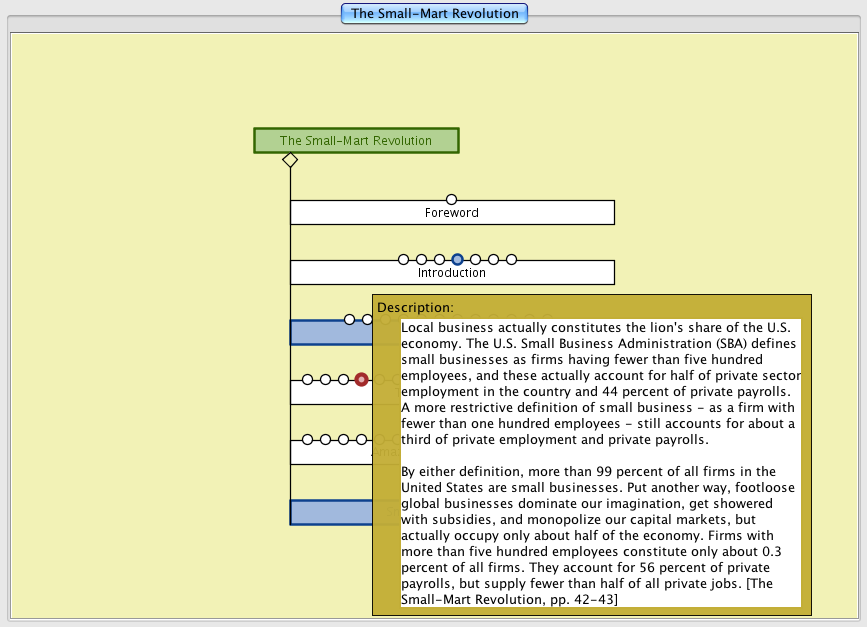Select the green Small-Mart Revolution root node

[356, 141]
